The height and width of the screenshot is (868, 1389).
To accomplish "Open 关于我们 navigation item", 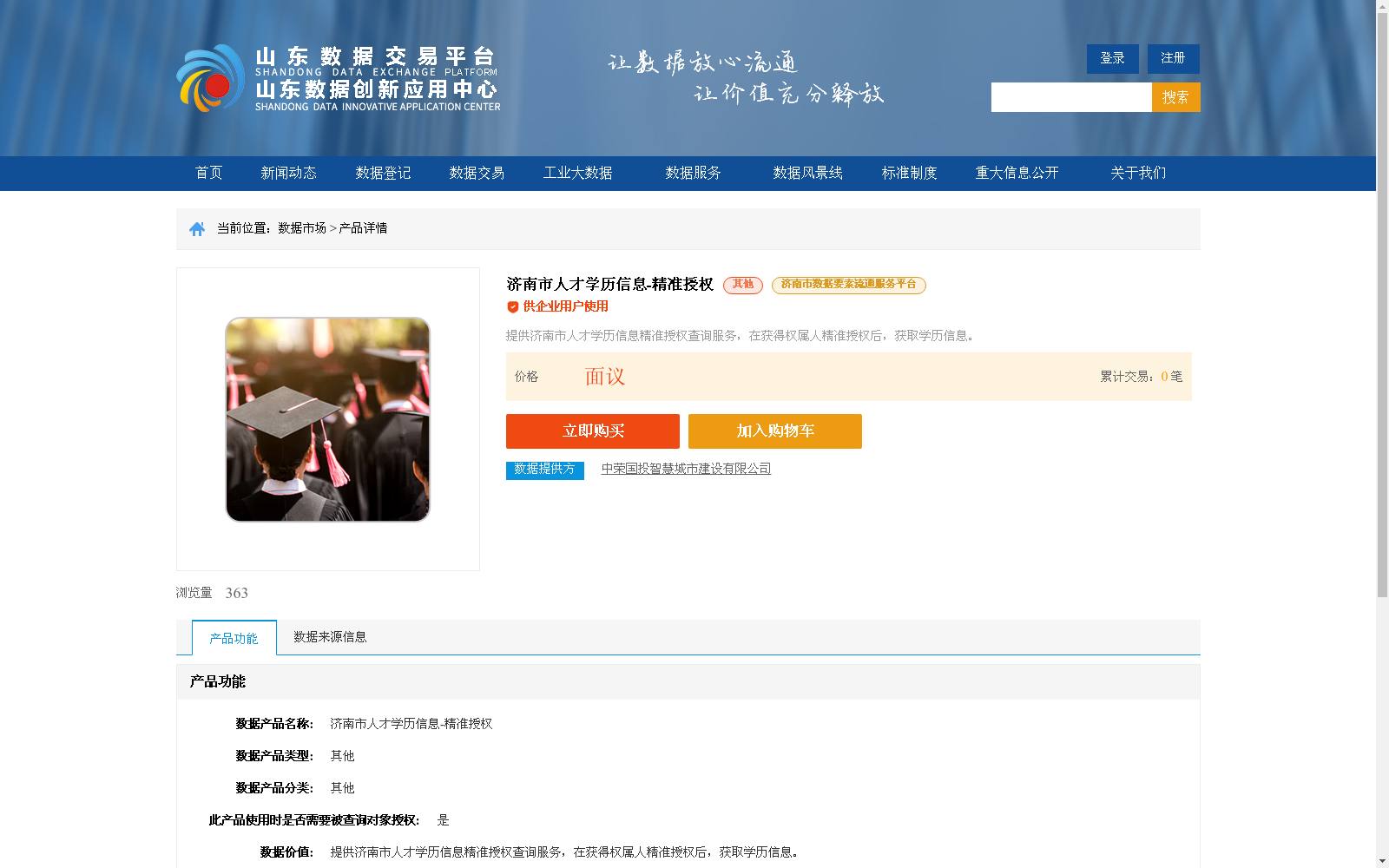I will click(x=1138, y=173).
